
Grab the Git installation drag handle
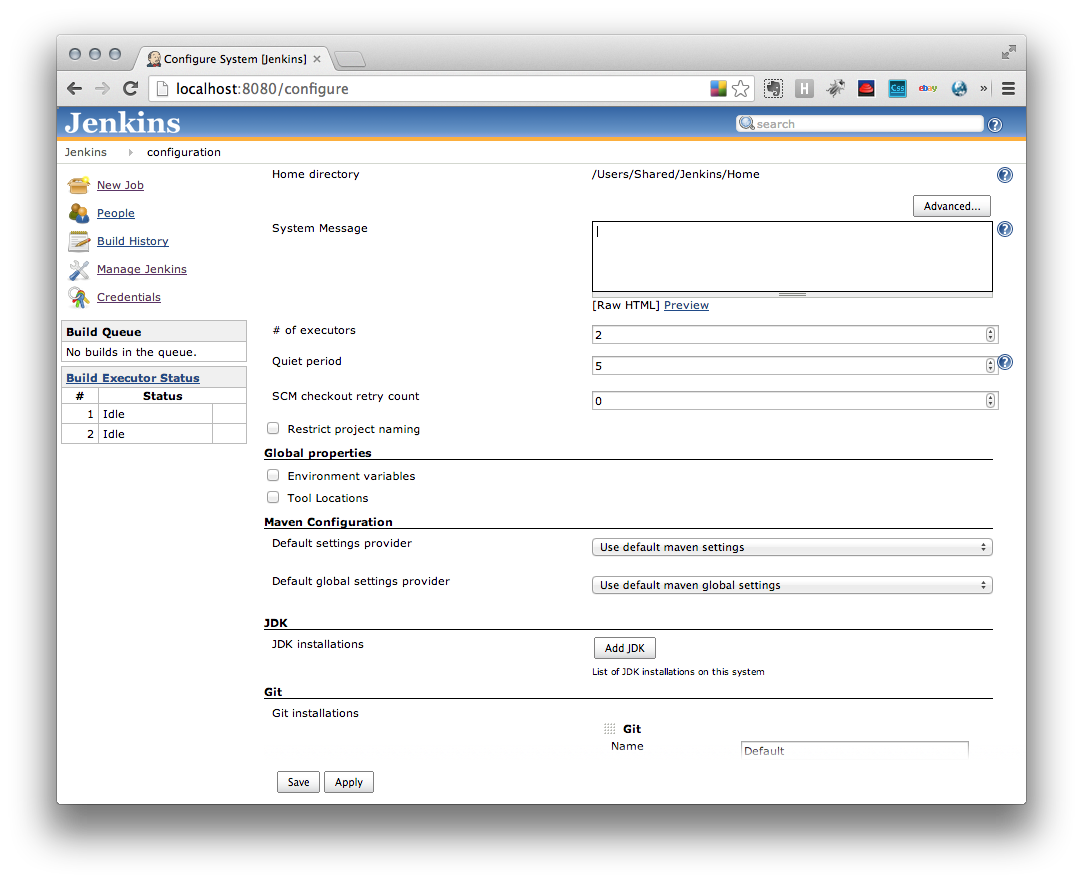[x=609, y=729]
